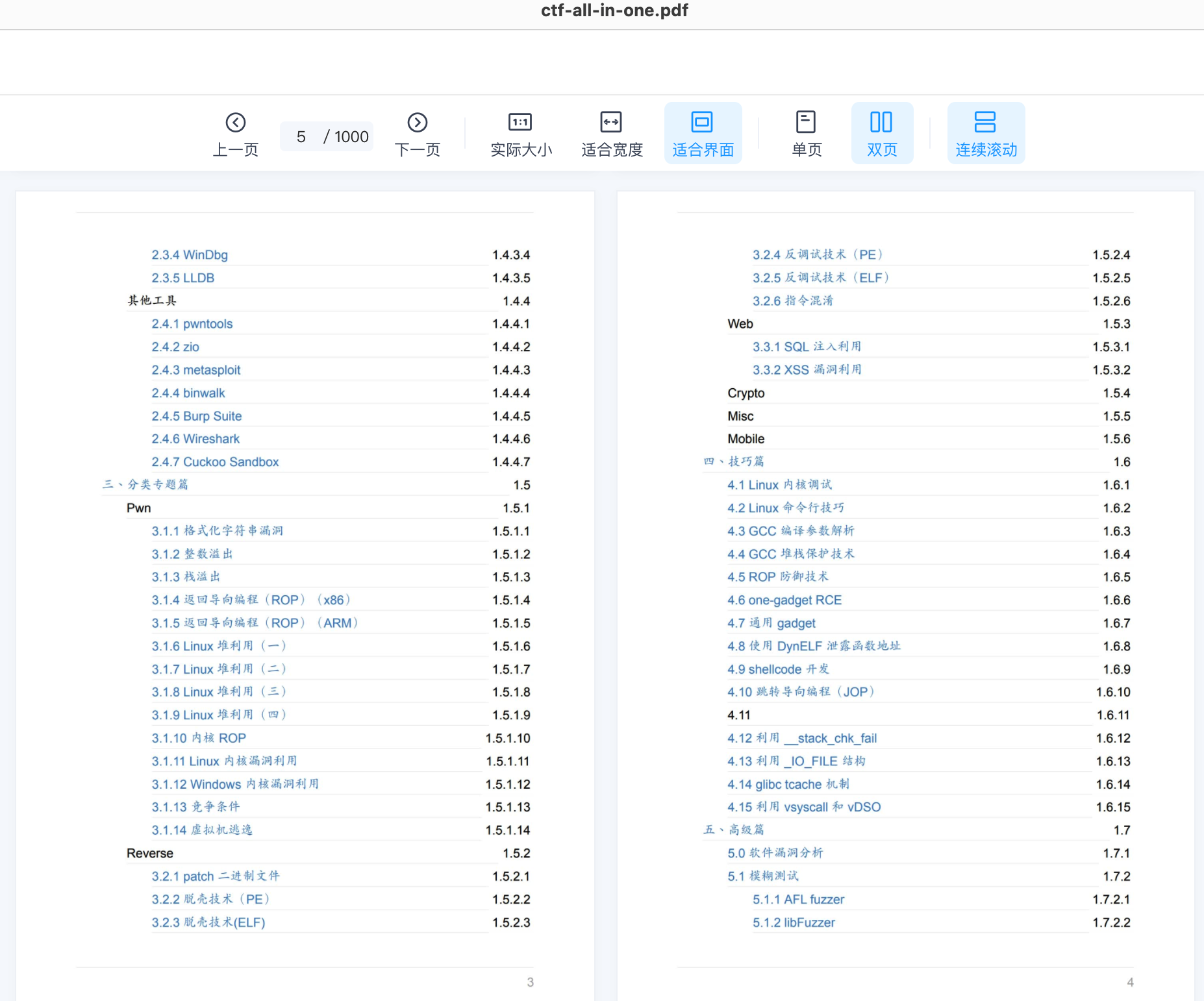This screenshot has width=1204, height=1001.
Task: Open link 3.1.6 Linux 堆利用（一）
Action: click(219, 647)
